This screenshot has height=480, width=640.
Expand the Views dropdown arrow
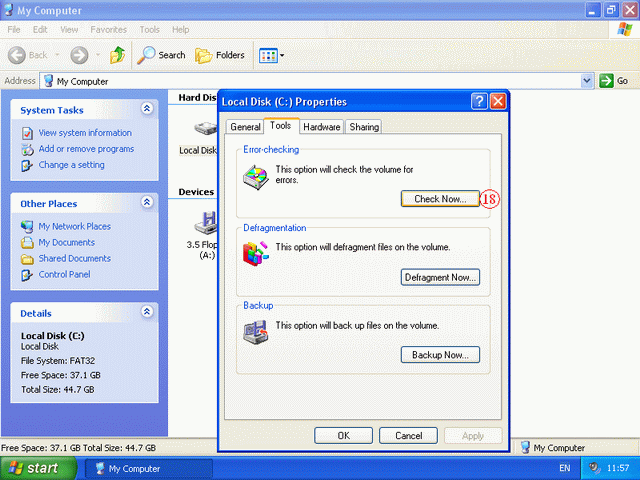(282, 56)
